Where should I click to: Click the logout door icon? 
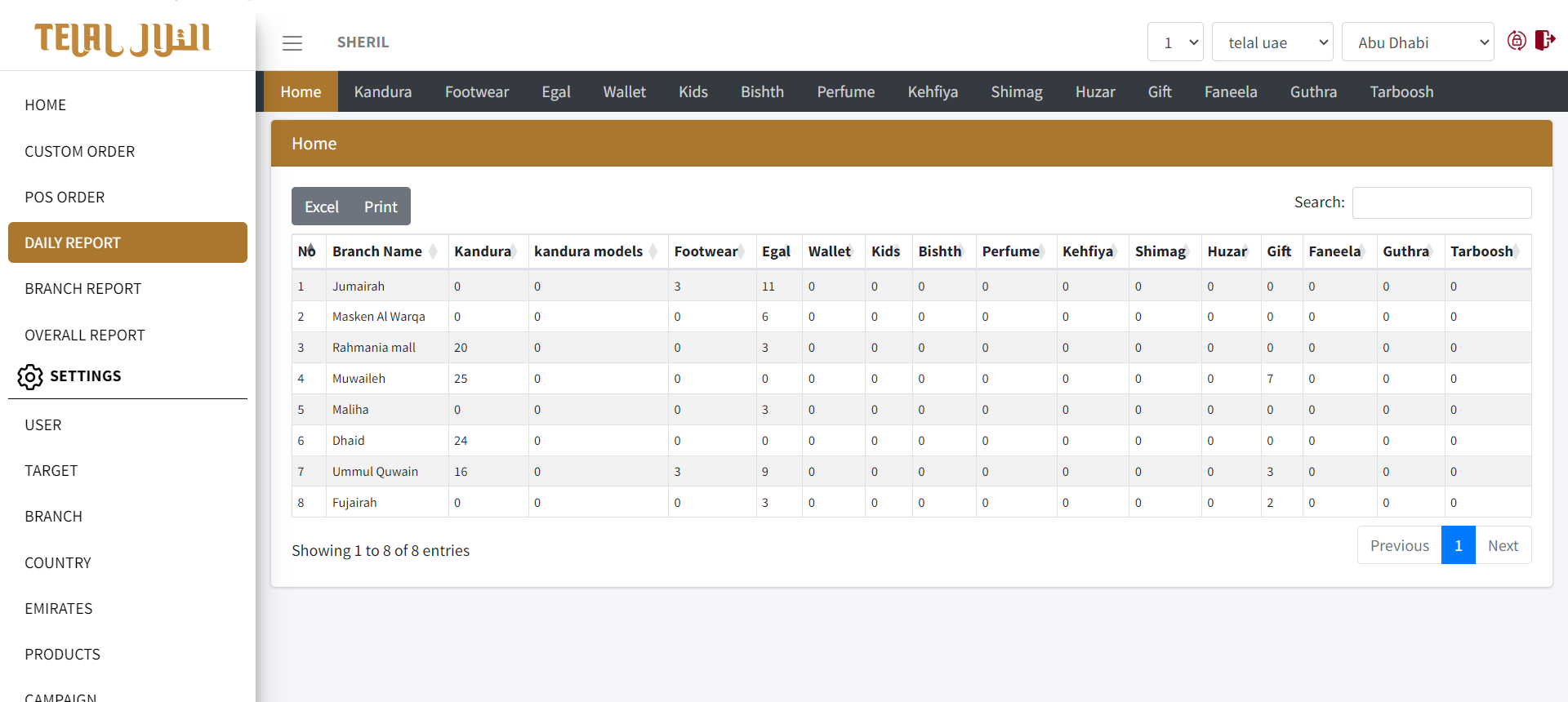(1545, 40)
